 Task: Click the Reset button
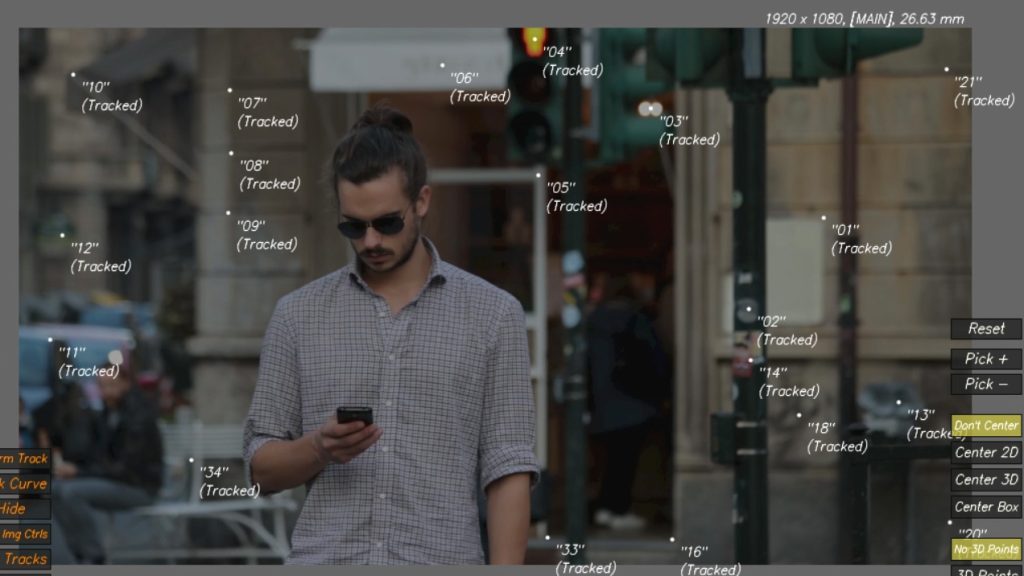point(986,328)
